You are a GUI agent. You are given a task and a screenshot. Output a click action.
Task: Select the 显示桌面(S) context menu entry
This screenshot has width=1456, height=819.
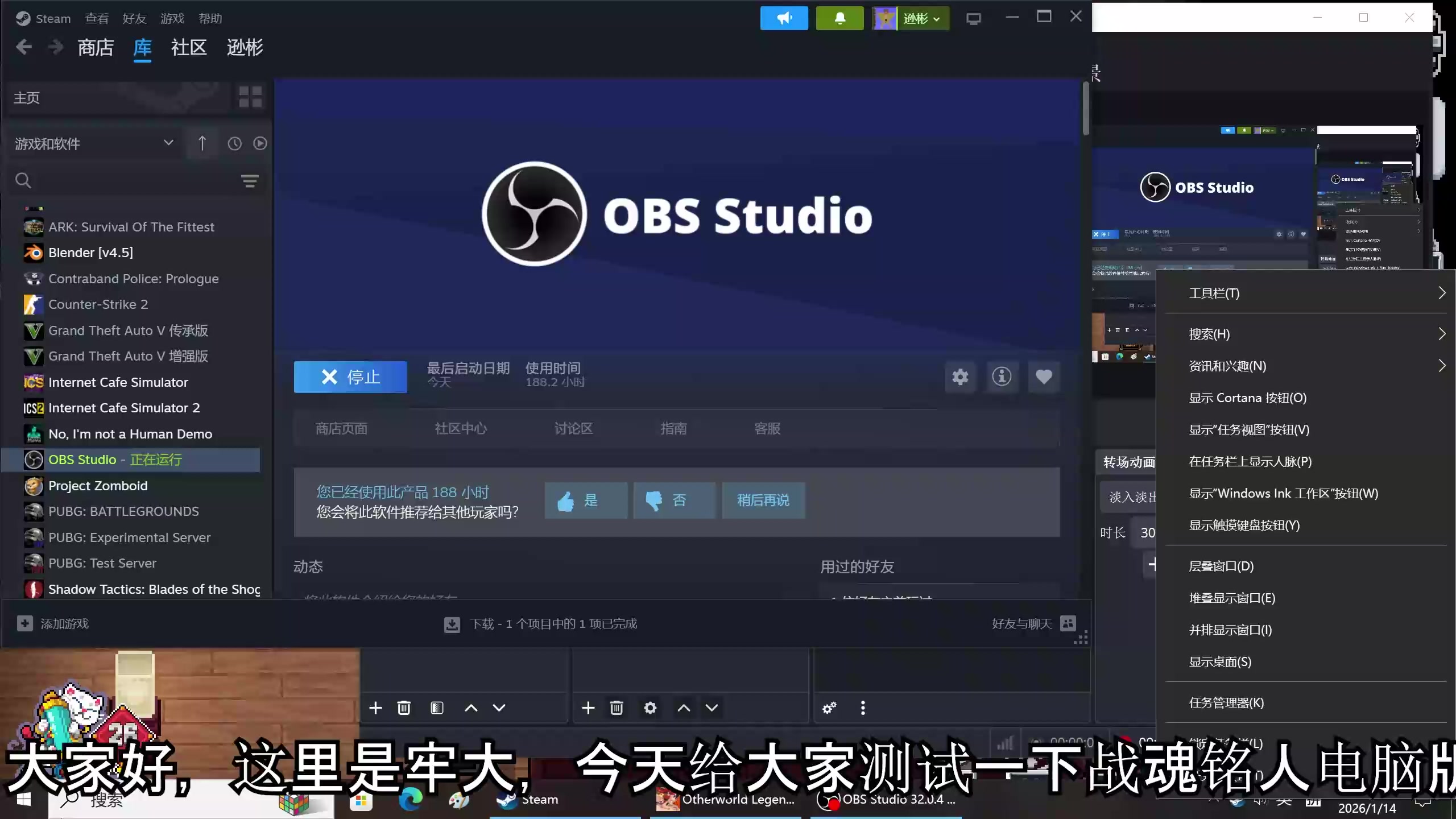[x=1220, y=661]
